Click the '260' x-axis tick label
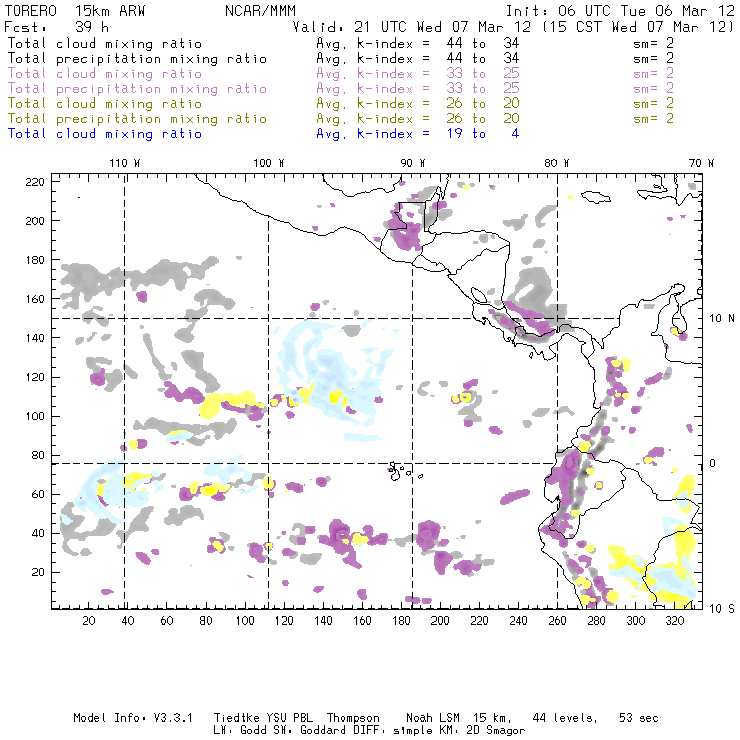Viewport: 740px width, 740px height. (x=557, y=621)
